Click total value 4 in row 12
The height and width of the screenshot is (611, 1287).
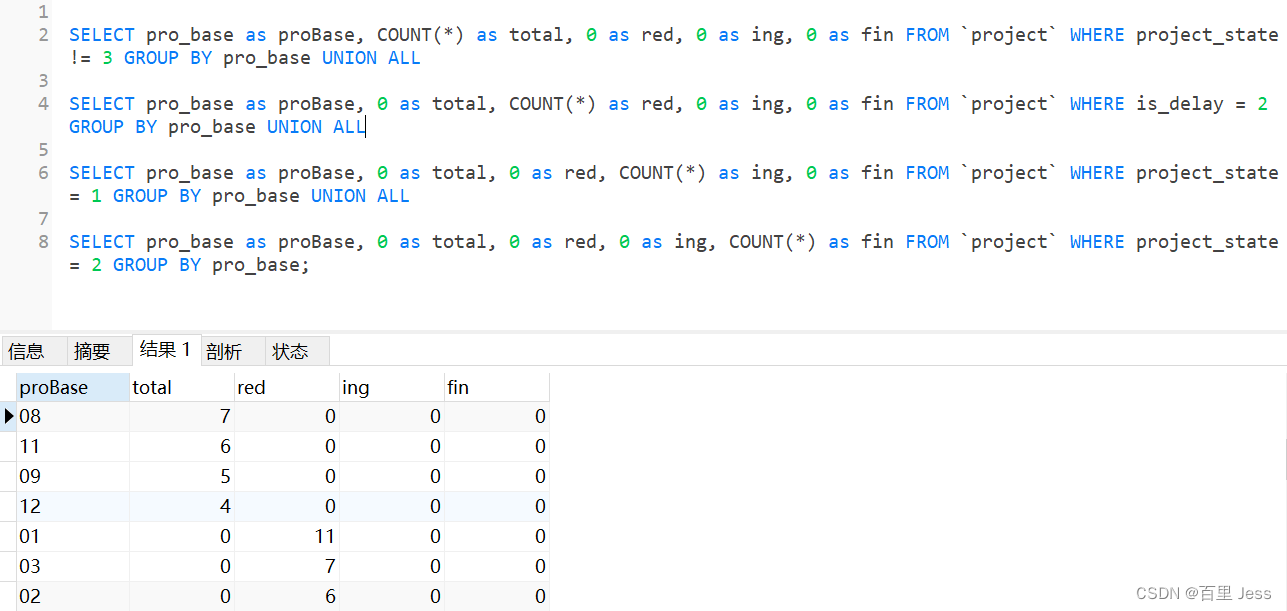(182, 506)
